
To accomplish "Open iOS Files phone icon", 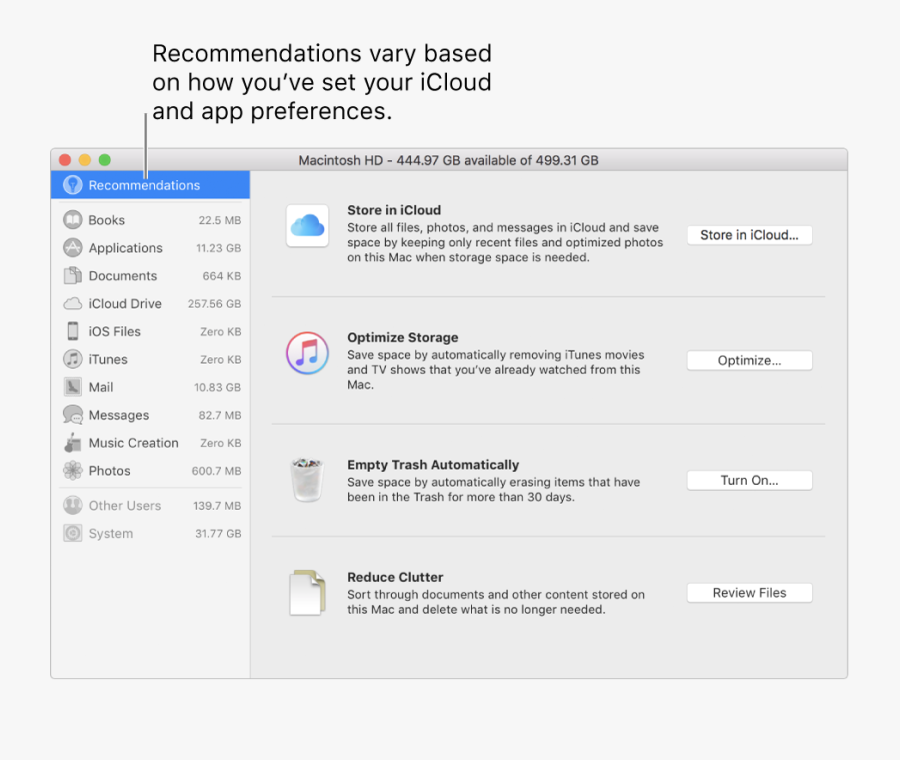I will 73,331.
